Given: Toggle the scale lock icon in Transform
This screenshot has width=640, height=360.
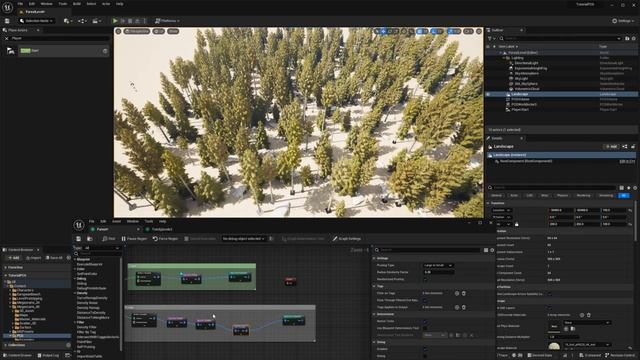Looking at the screenshot, I should (516, 224).
